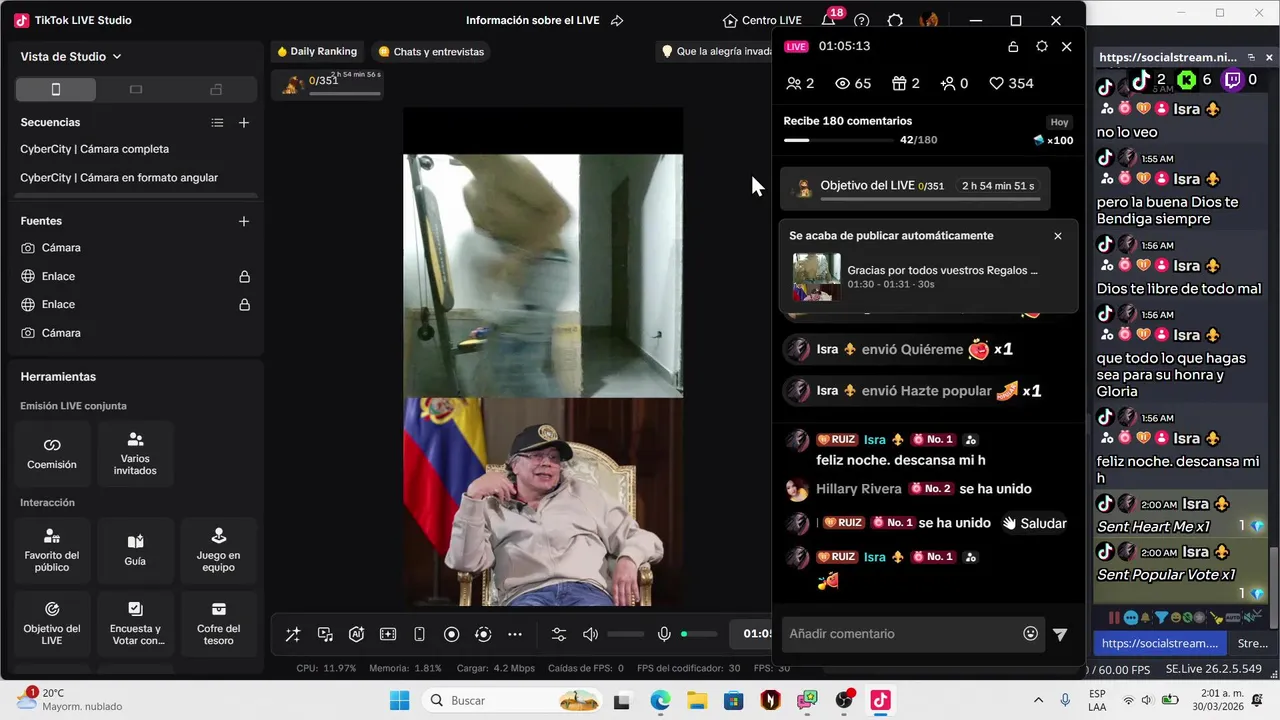Click the phone screen icon in bottom toolbar
The width and height of the screenshot is (1280, 720).
point(420,634)
